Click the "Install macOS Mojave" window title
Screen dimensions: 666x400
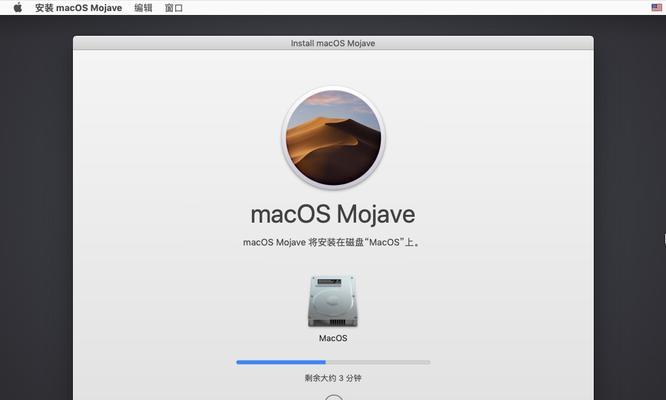click(333, 43)
